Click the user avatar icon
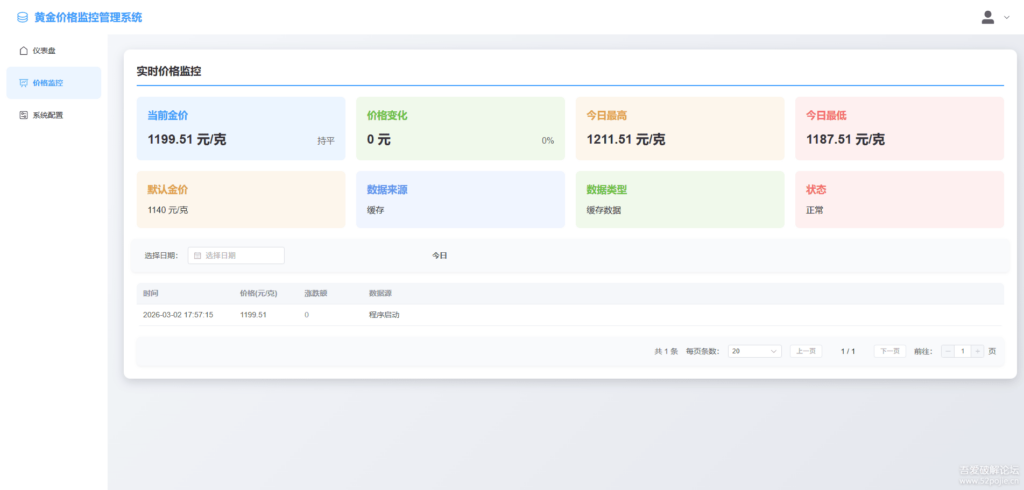1024x490 pixels. click(988, 17)
